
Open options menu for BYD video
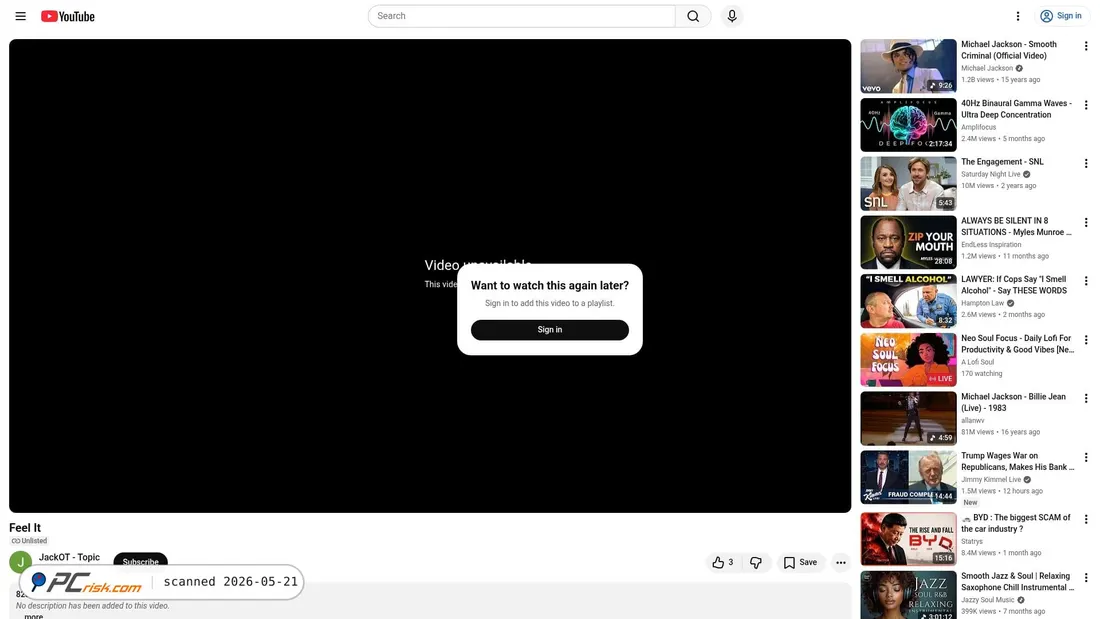[1085, 519]
